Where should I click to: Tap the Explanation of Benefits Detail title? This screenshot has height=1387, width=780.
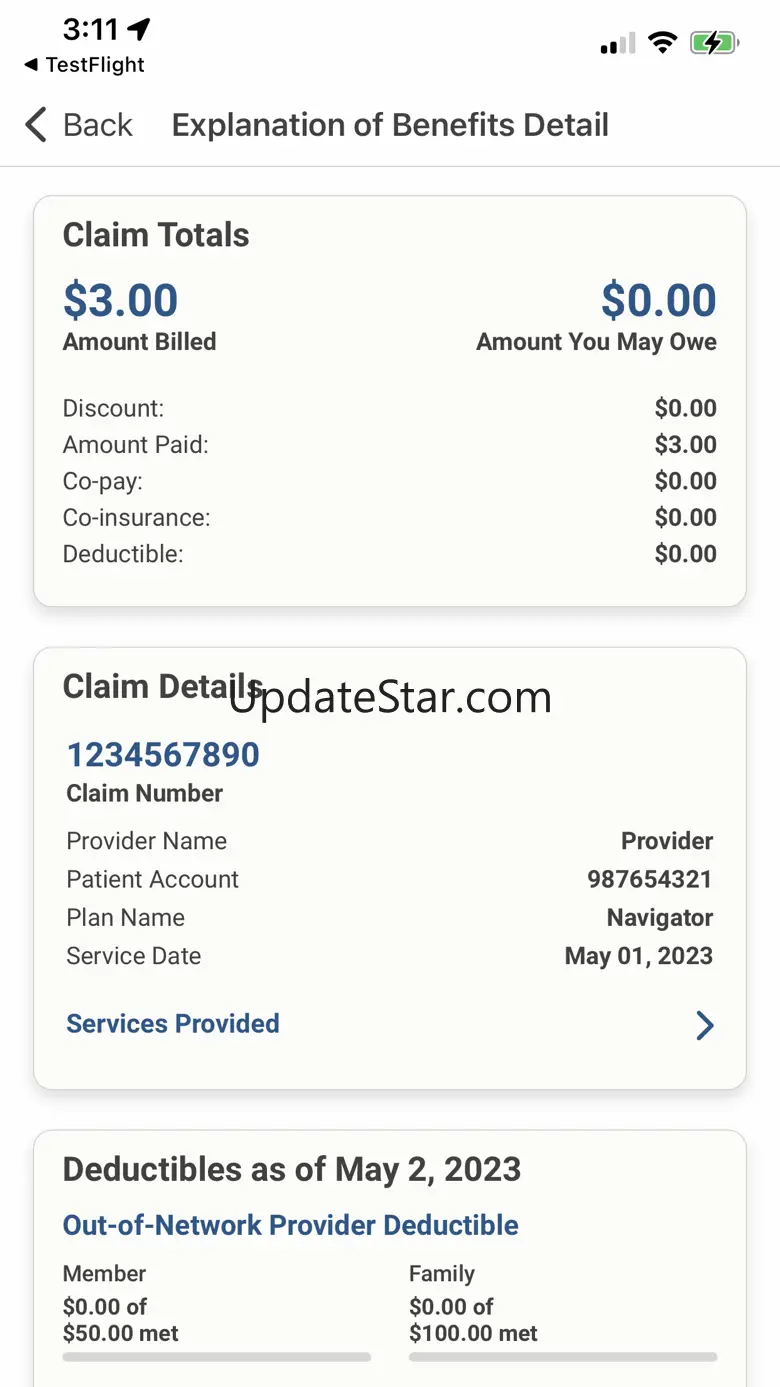(390, 125)
